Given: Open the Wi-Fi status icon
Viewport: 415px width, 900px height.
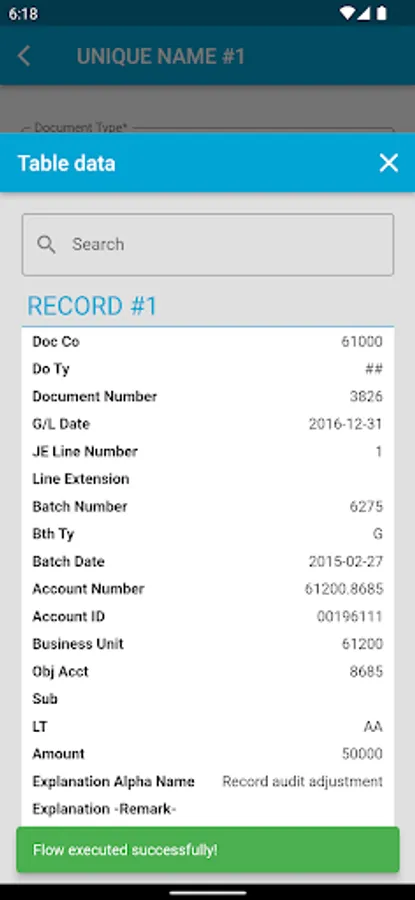Looking at the screenshot, I should click(x=347, y=13).
